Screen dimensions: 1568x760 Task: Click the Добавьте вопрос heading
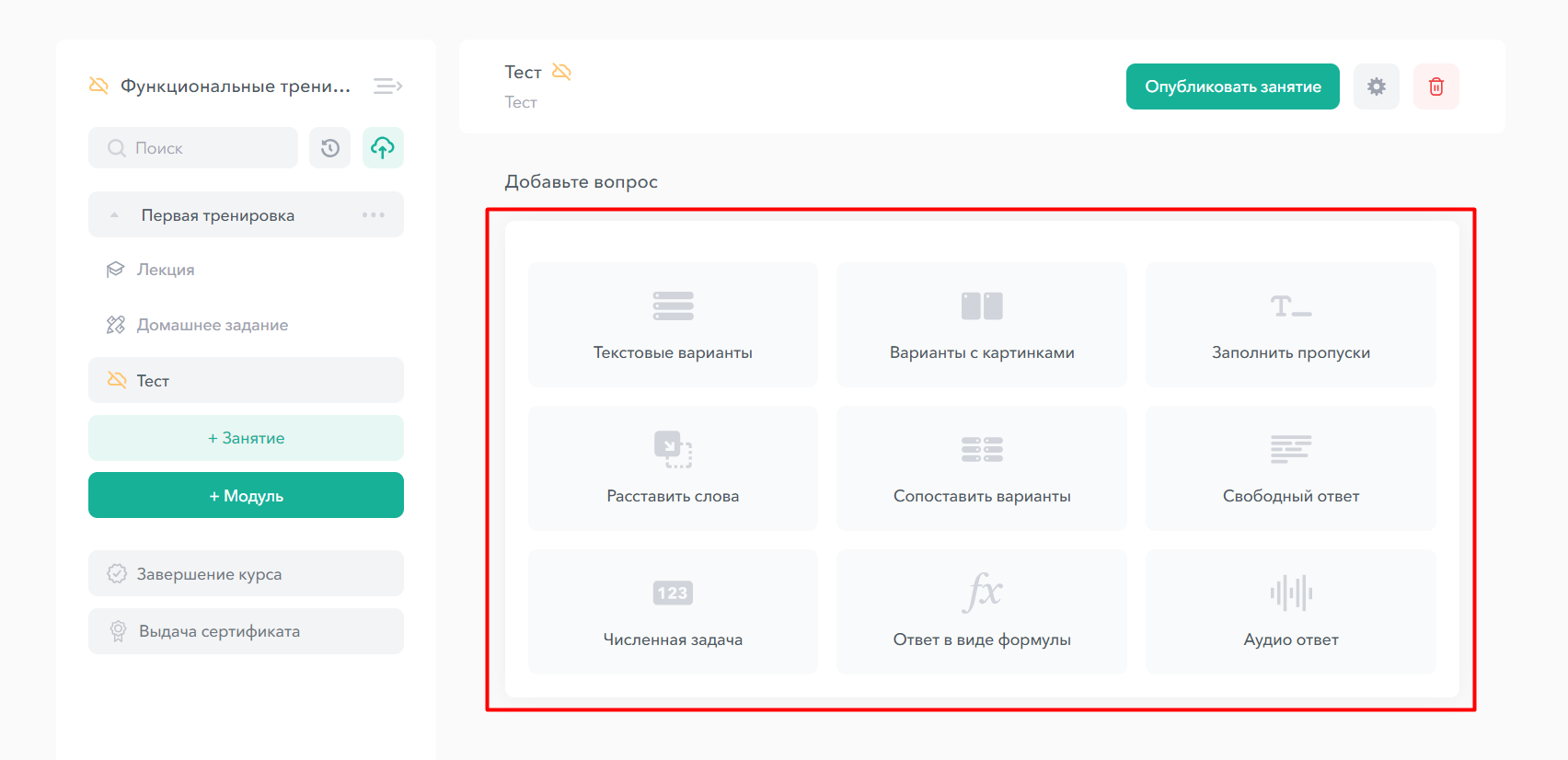[581, 181]
